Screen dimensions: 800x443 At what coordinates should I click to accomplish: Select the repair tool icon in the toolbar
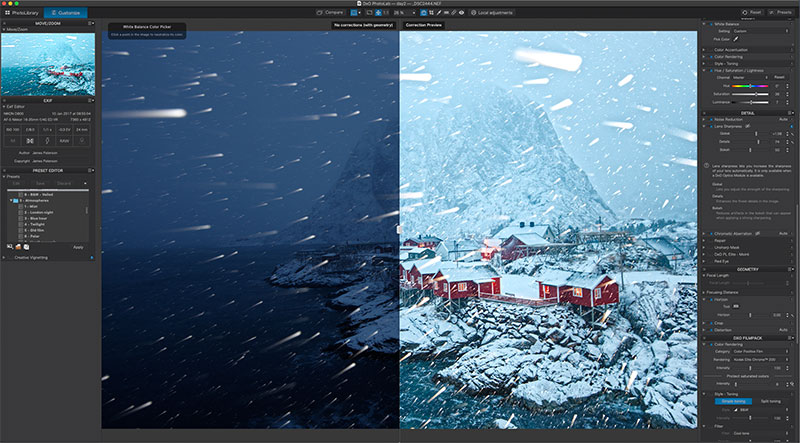coord(454,12)
